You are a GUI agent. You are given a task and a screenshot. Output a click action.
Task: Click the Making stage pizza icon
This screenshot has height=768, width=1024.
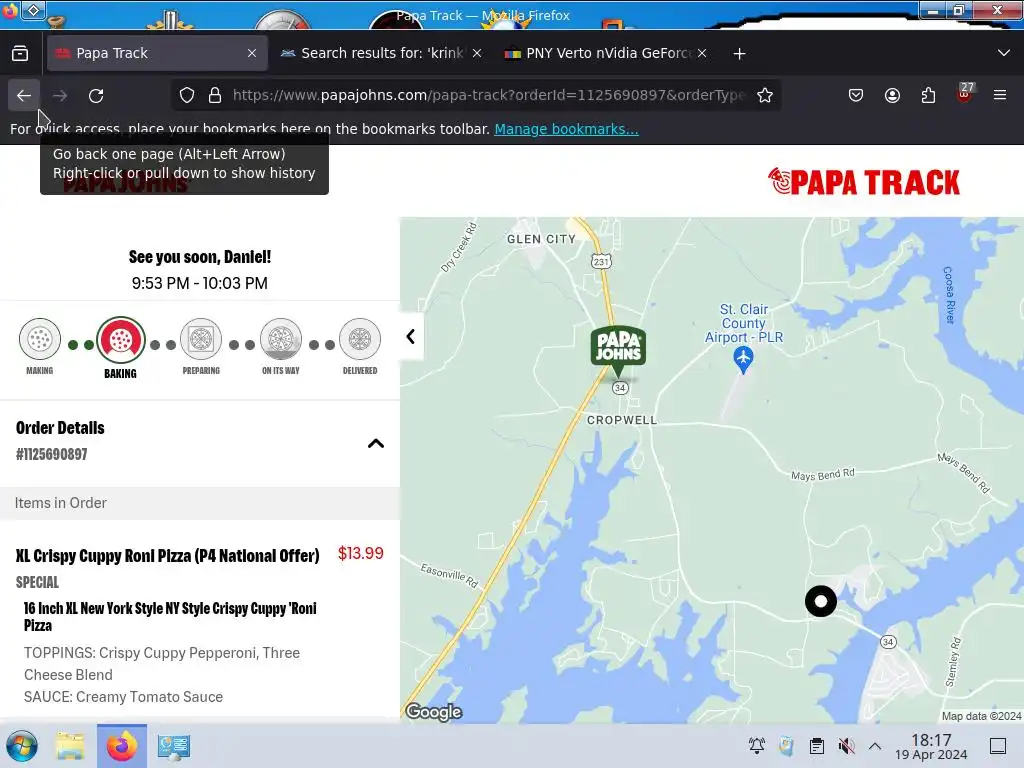40,339
